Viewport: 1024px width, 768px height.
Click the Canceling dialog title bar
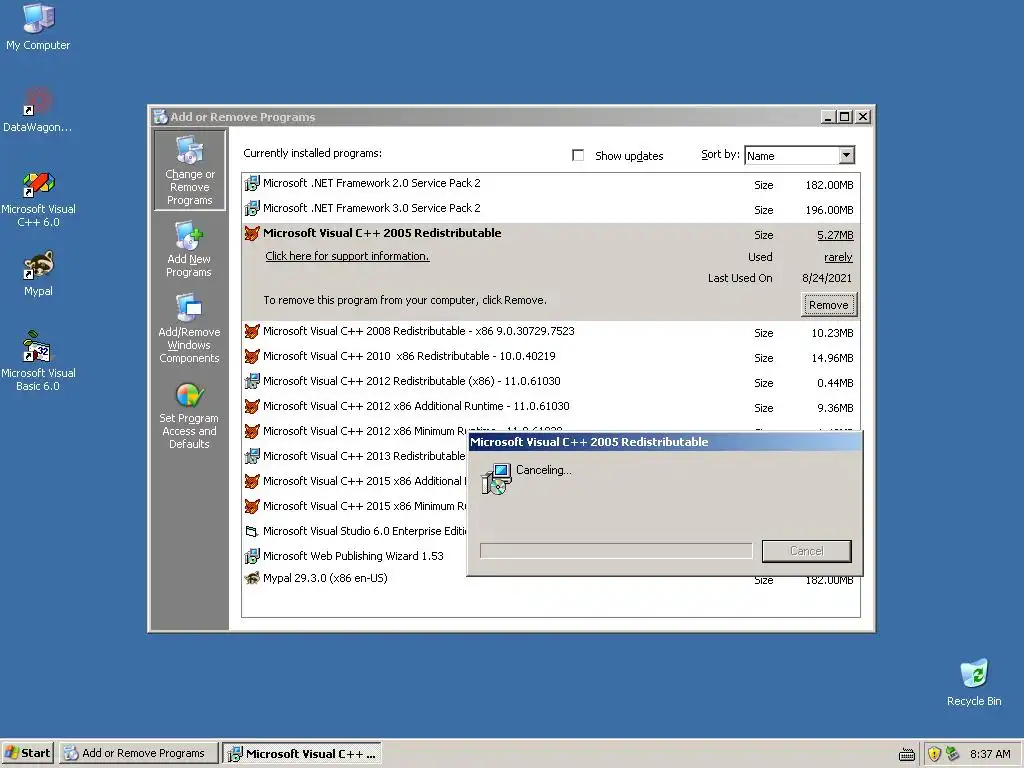[x=665, y=442]
